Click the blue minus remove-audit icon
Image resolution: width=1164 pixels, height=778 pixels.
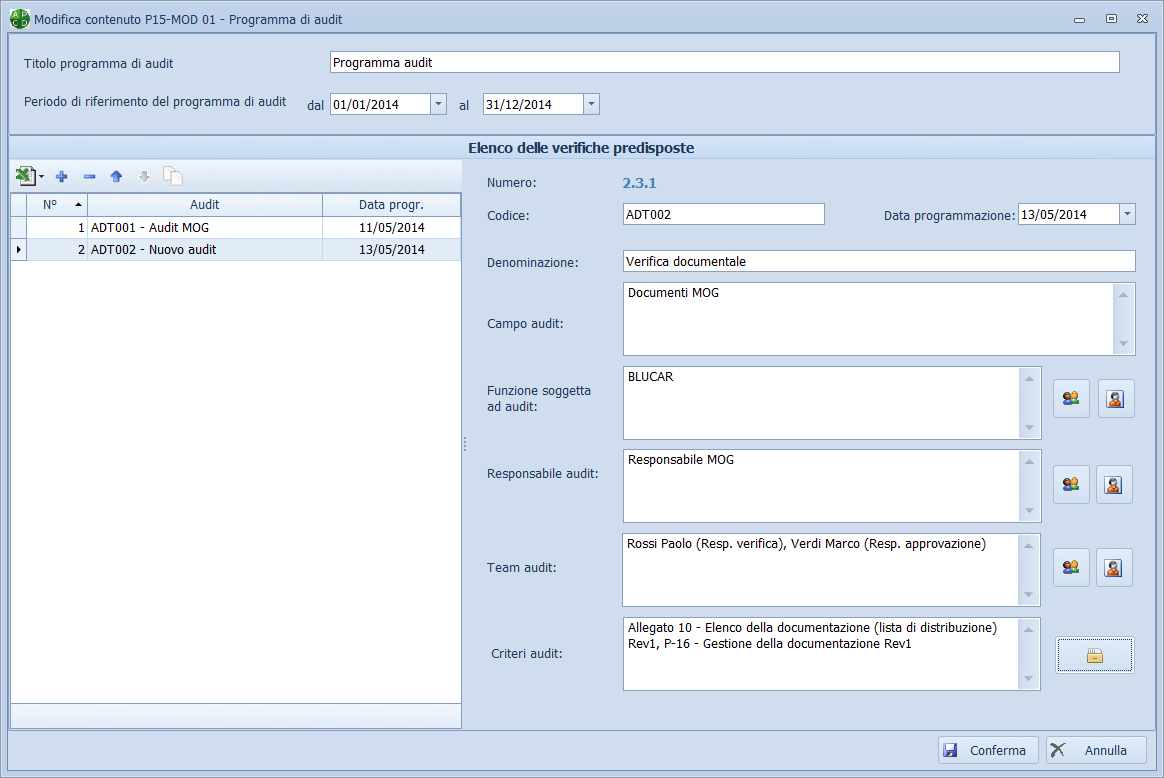pos(89,177)
